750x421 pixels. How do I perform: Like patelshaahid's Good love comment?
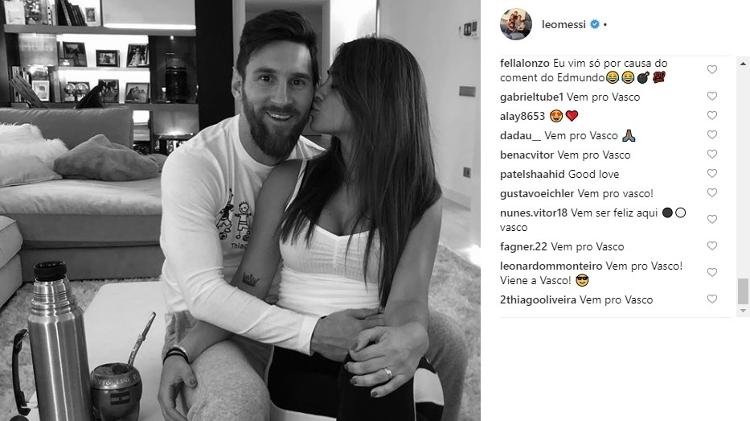712,173
